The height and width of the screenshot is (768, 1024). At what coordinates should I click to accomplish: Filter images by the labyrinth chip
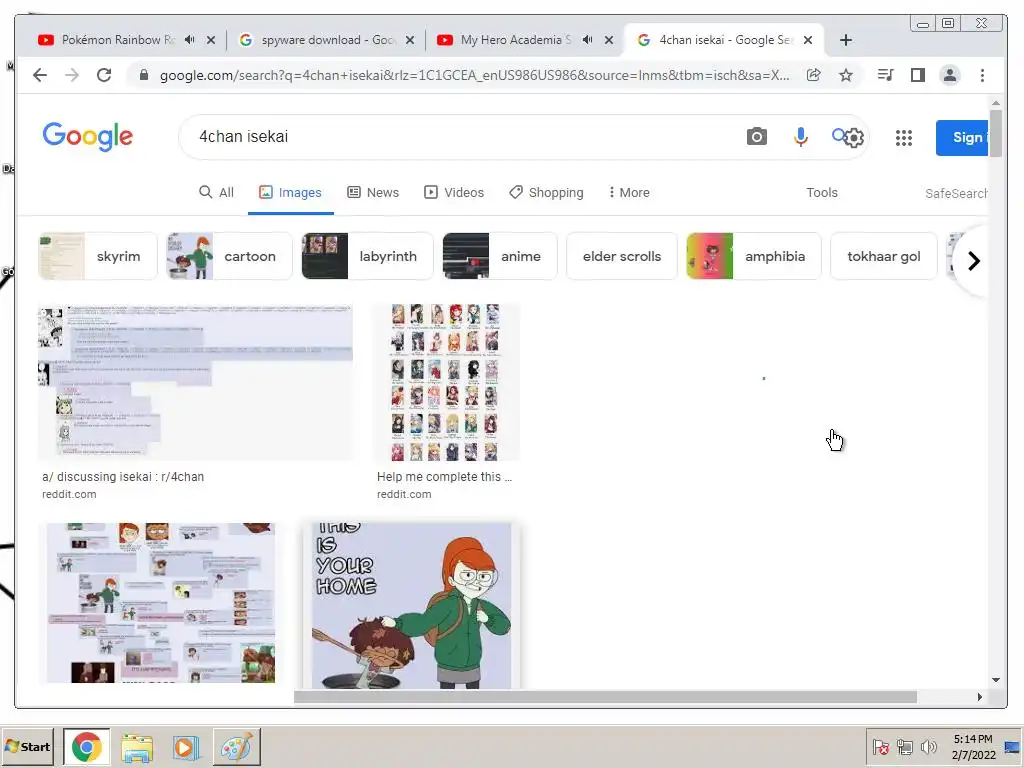(x=367, y=256)
